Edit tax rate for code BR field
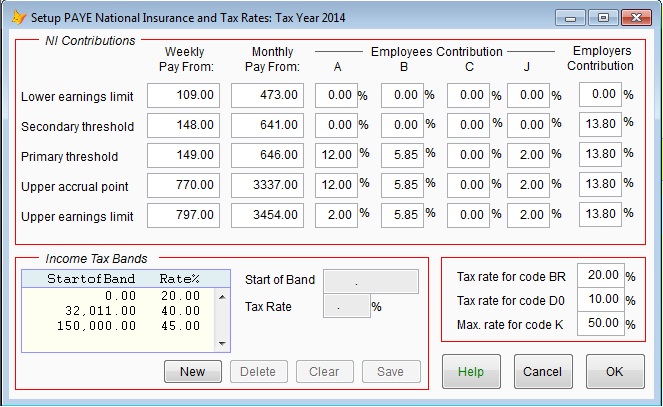This screenshot has width=663, height=407. point(601,276)
